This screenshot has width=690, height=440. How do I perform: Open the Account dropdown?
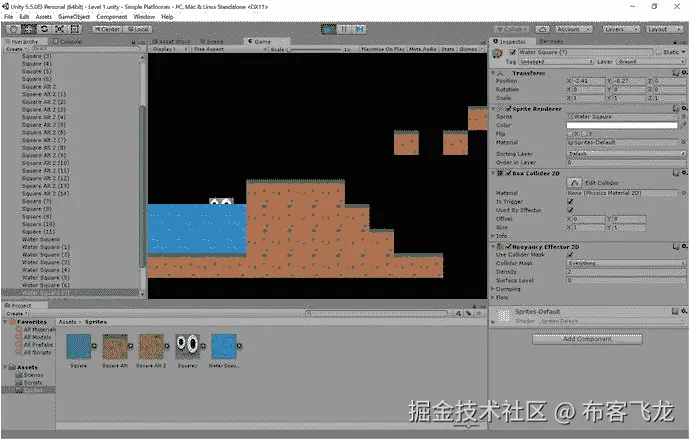click(573, 29)
